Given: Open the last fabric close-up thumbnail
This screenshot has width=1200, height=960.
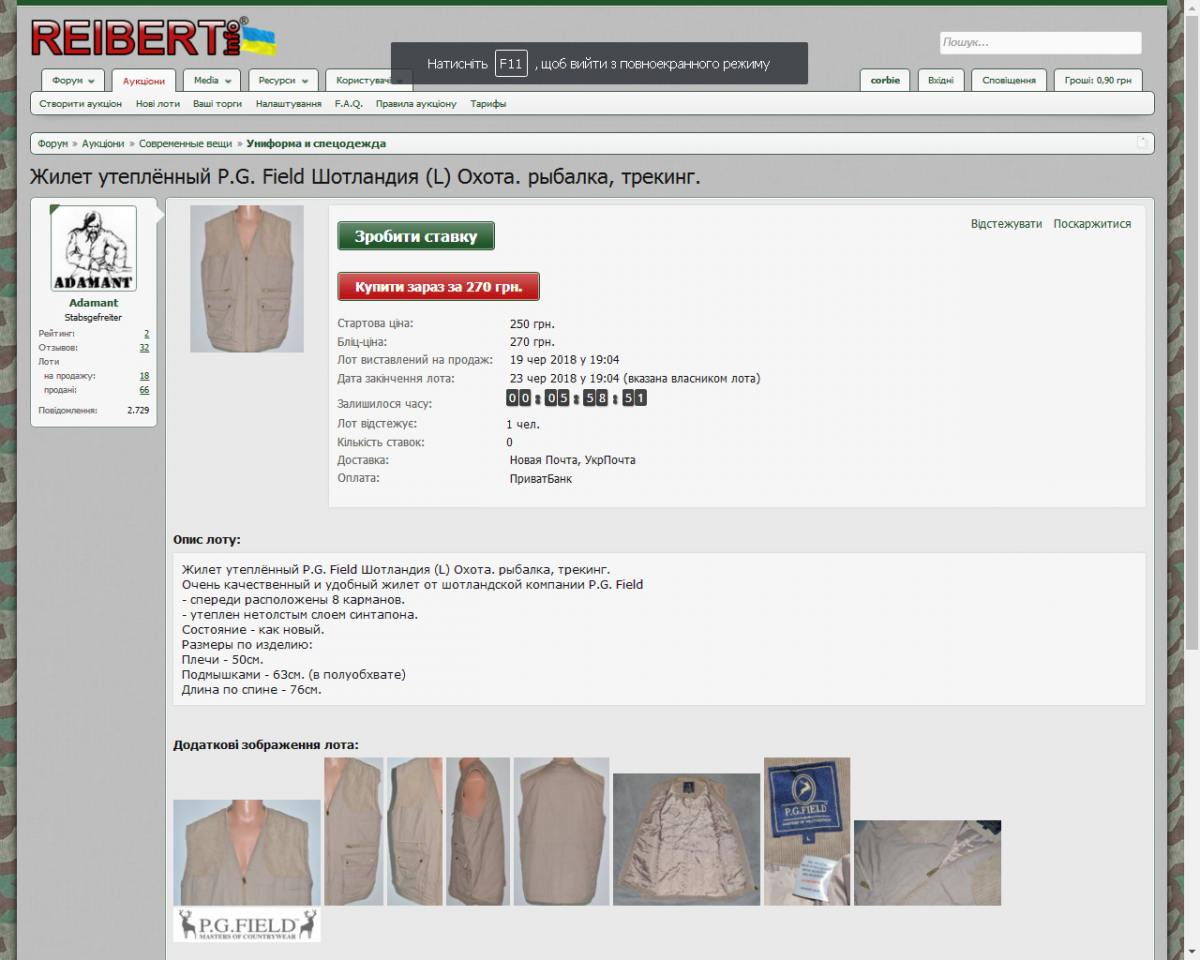Looking at the screenshot, I should [927, 863].
